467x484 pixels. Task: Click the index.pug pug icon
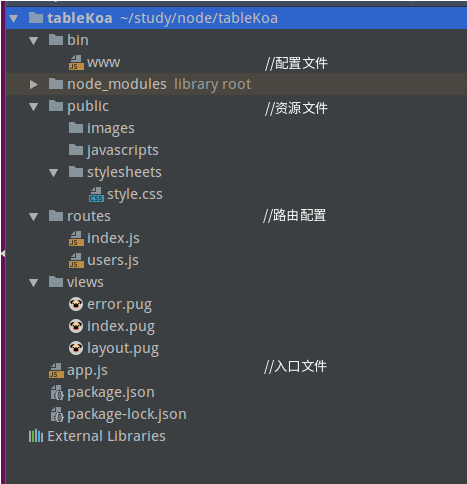pyautogui.click(x=76, y=326)
